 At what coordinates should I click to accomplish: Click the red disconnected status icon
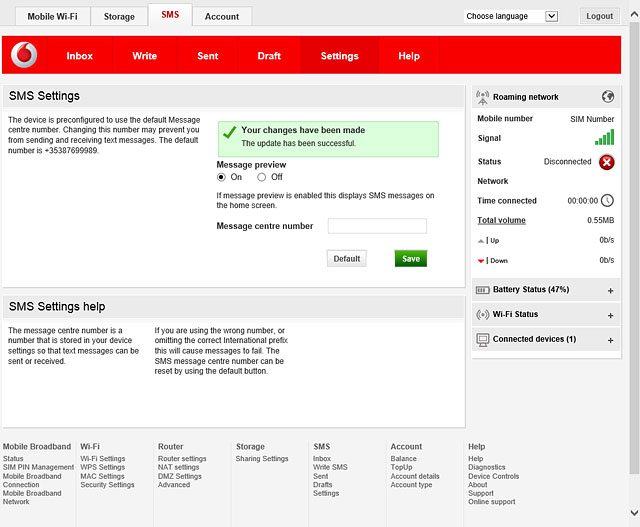(x=607, y=162)
